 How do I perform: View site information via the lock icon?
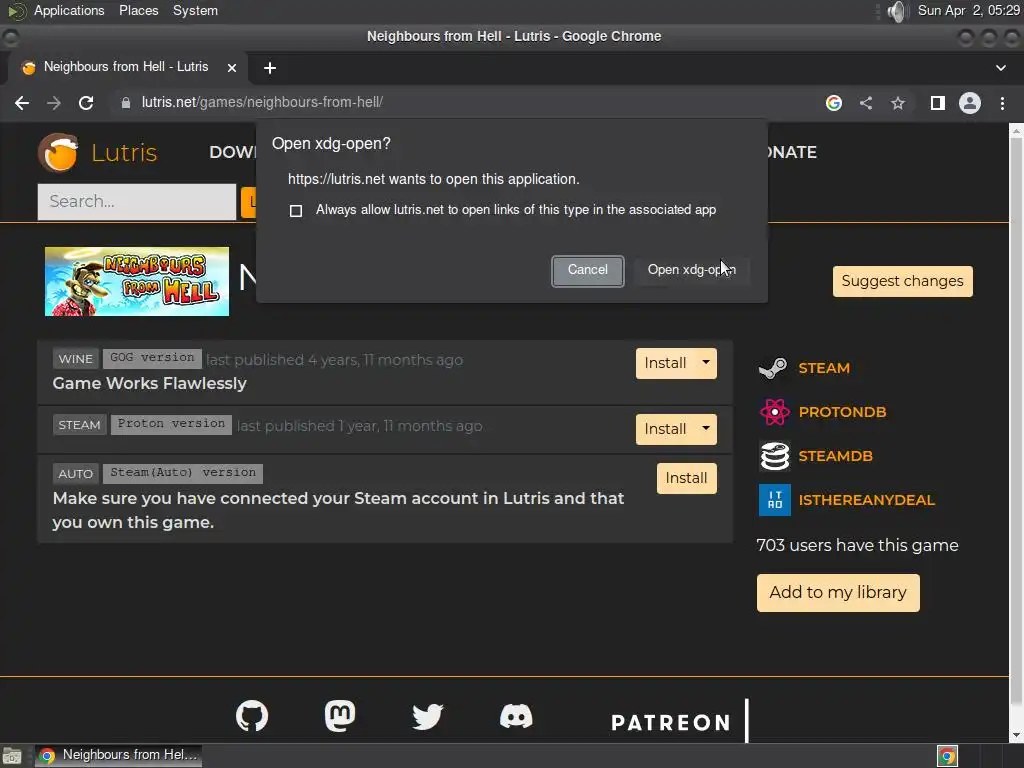(125, 103)
